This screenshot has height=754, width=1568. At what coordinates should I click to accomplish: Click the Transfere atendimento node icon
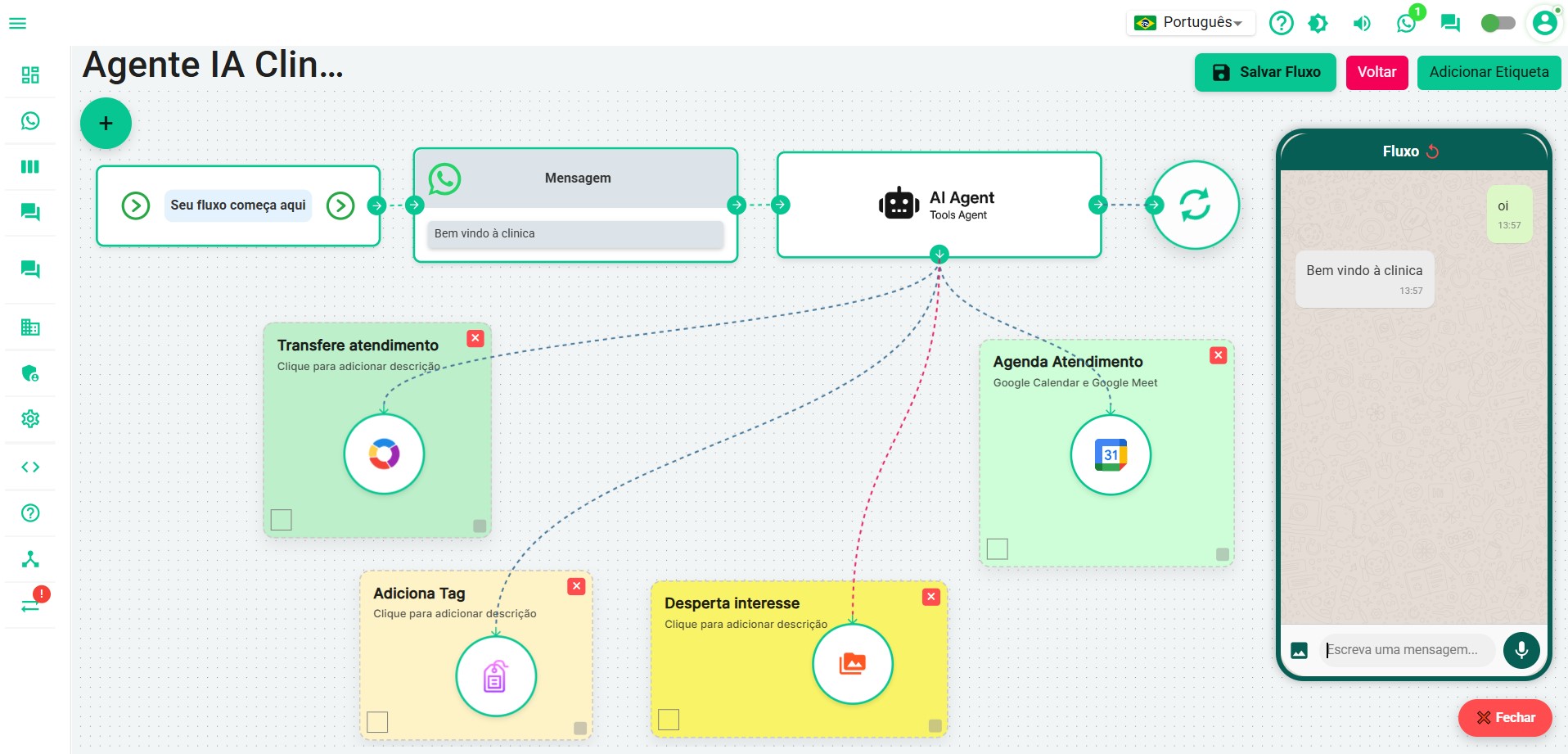click(x=384, y=454)
